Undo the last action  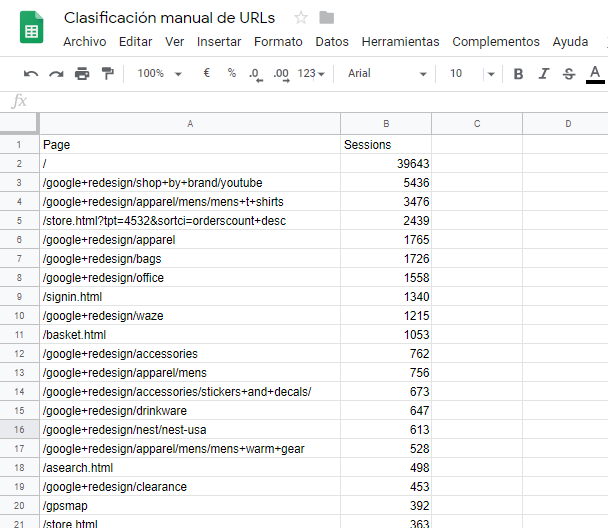31,73
